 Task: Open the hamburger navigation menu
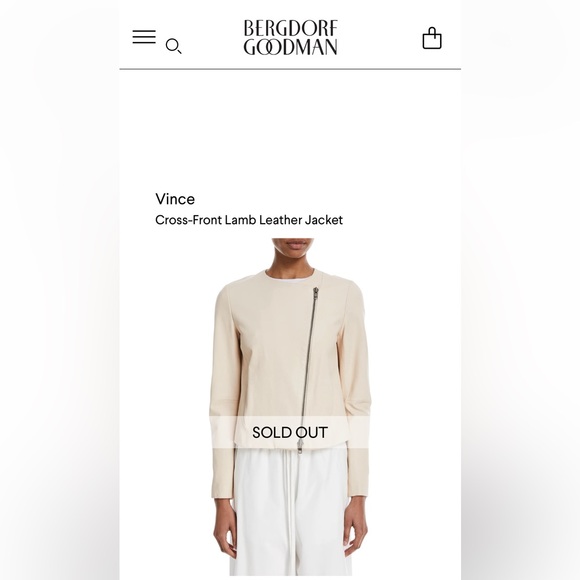144,37
